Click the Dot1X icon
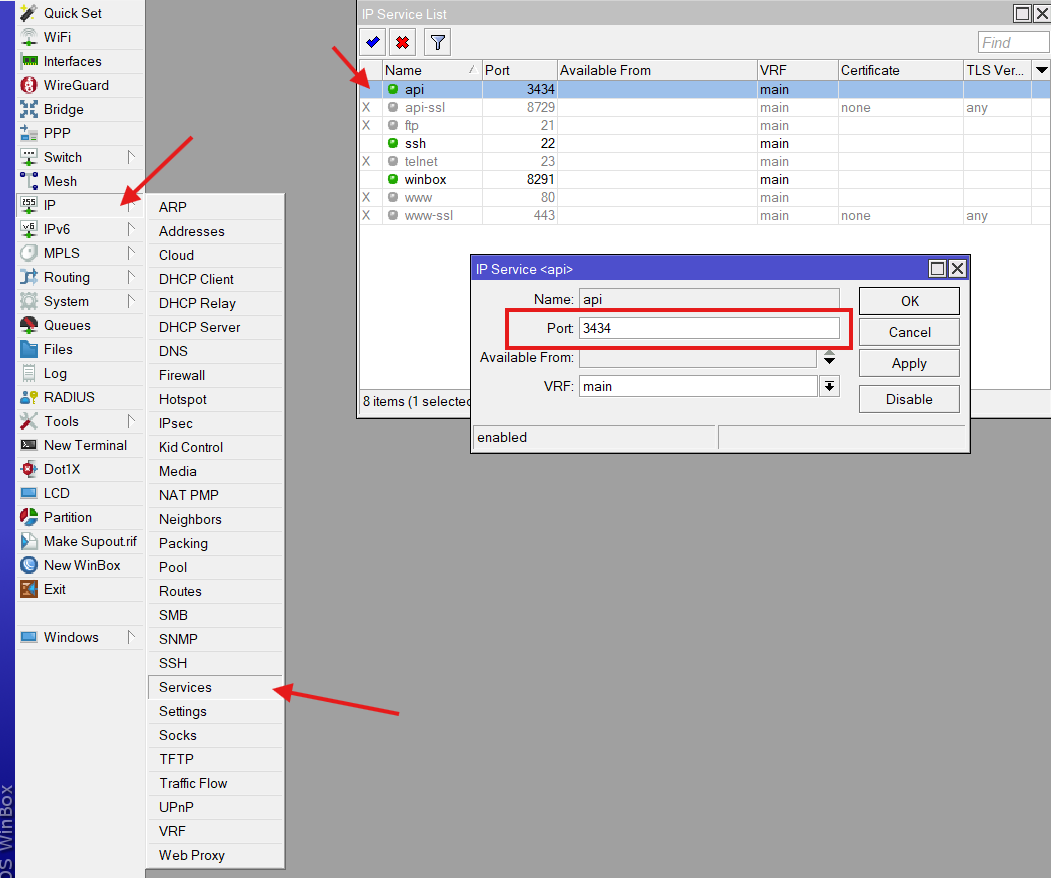Screen dimensions: 1051x878 pyautogui.click(x=29, y=469)
